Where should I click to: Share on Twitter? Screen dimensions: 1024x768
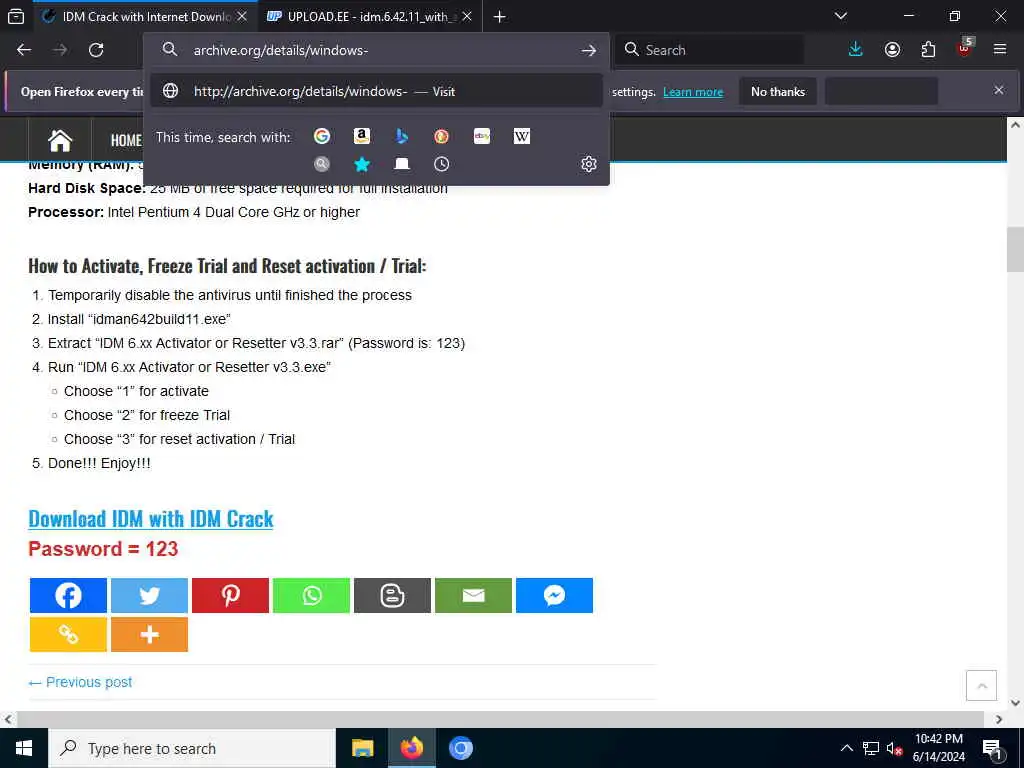coord(149,595)
